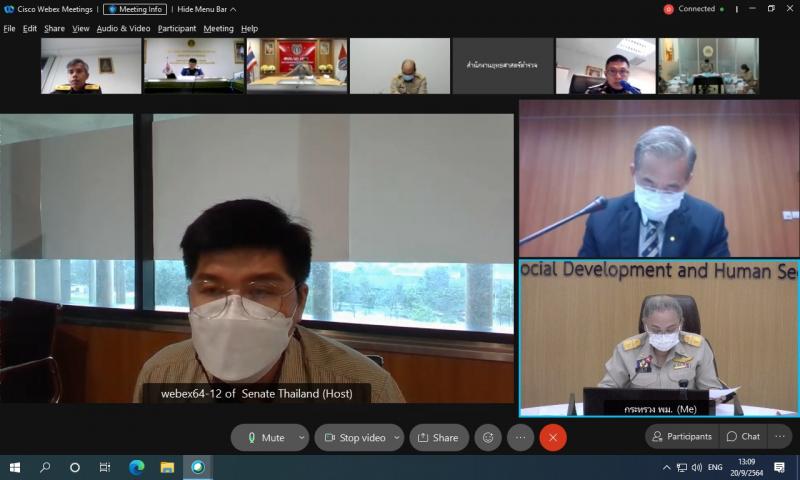Image resolution: width=800 pixels, height=480 pixels.
Task: Open the Windows Start menu
Action: tap(15, 467)
